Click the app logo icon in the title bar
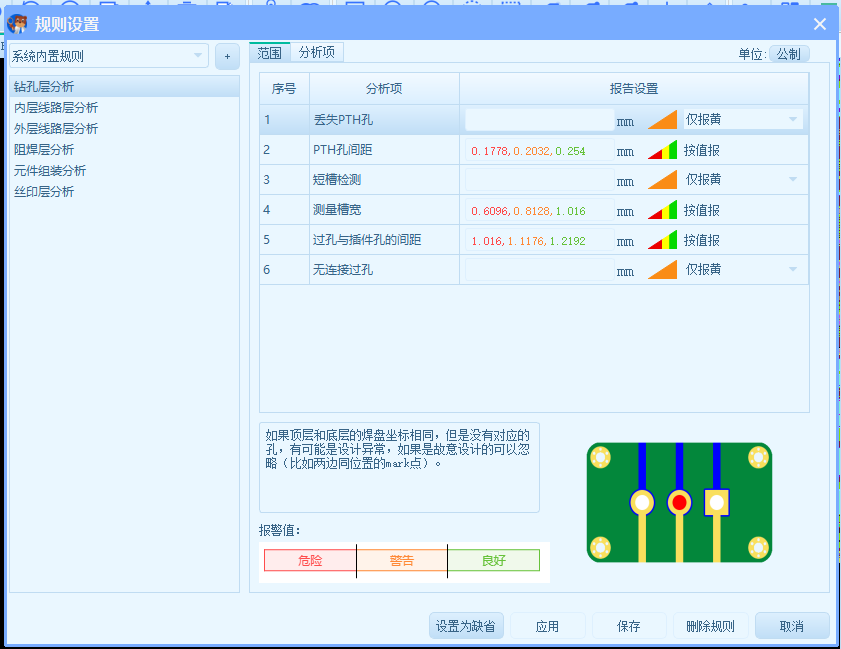This screenshot has height=649, width=841. [x=17, y=24]
